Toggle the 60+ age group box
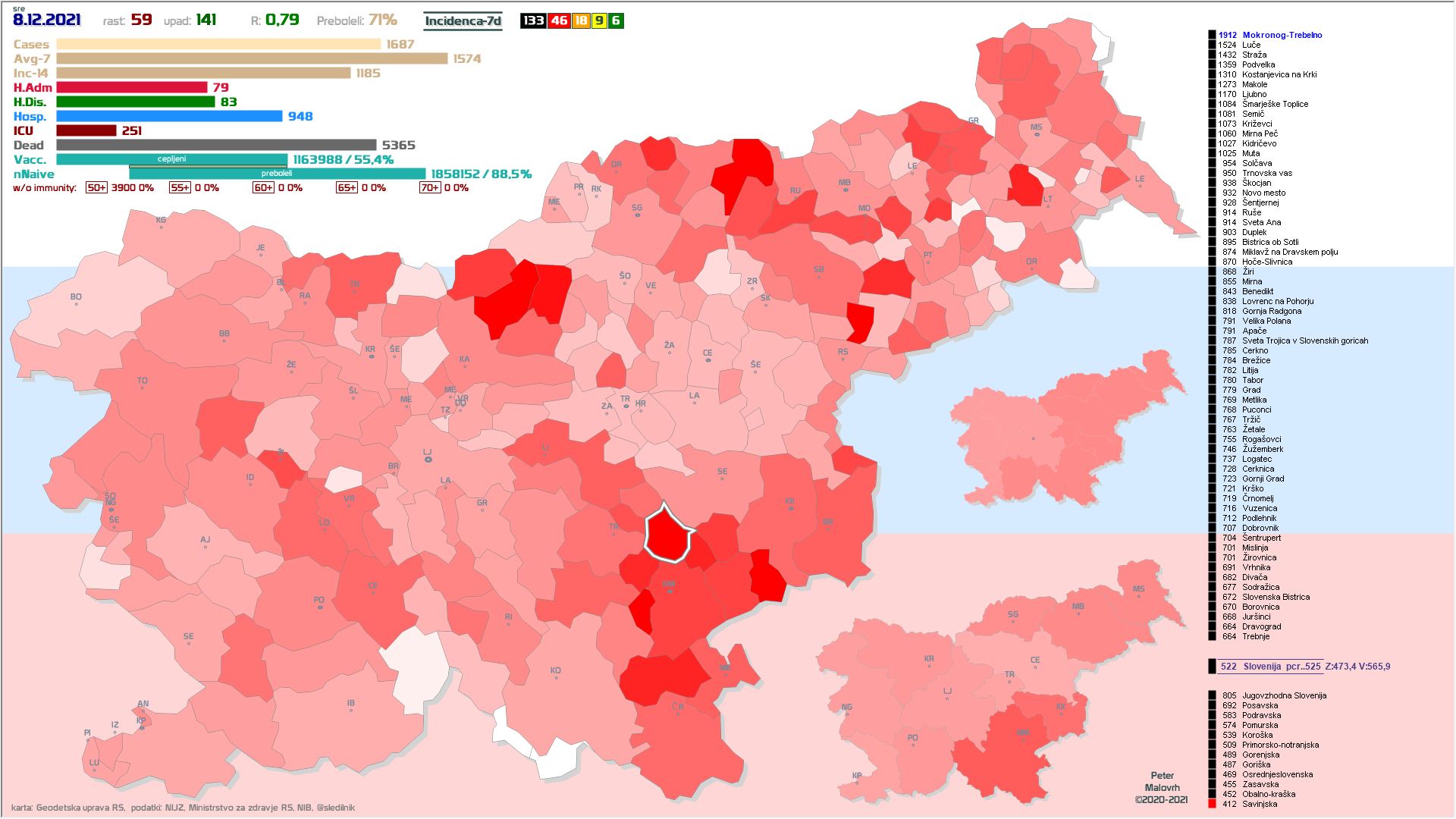 coord(263,188)
